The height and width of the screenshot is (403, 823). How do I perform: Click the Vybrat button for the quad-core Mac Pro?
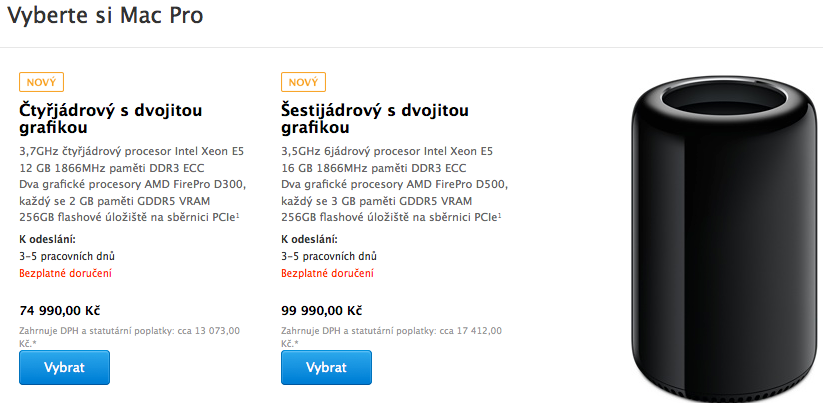pyautogui.click(x=64, y=367)
